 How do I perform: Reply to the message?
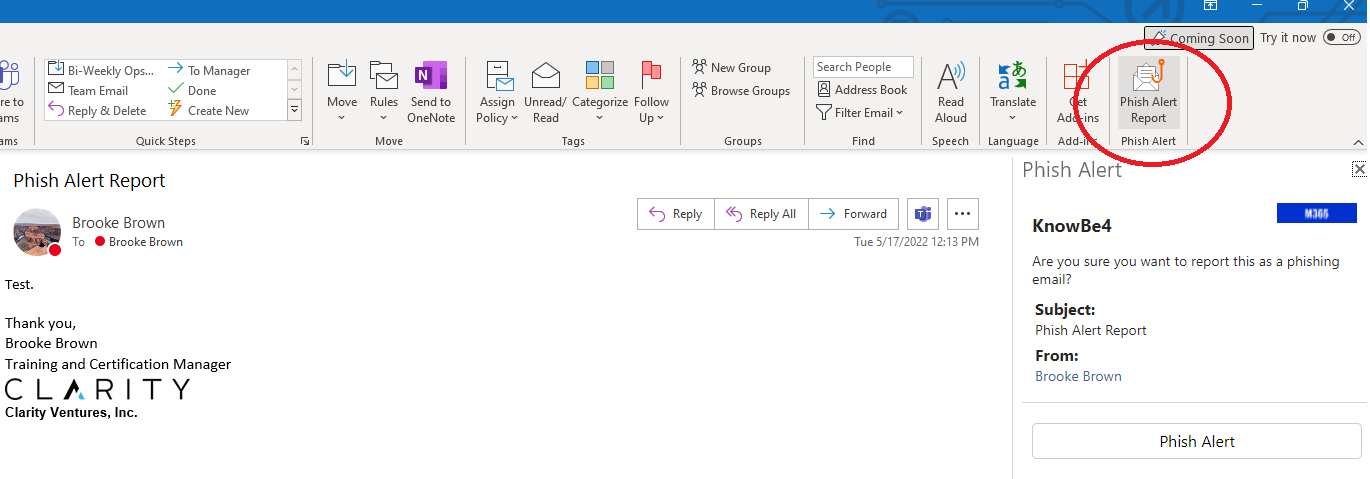pyautogui.click(x=676, y=213)
